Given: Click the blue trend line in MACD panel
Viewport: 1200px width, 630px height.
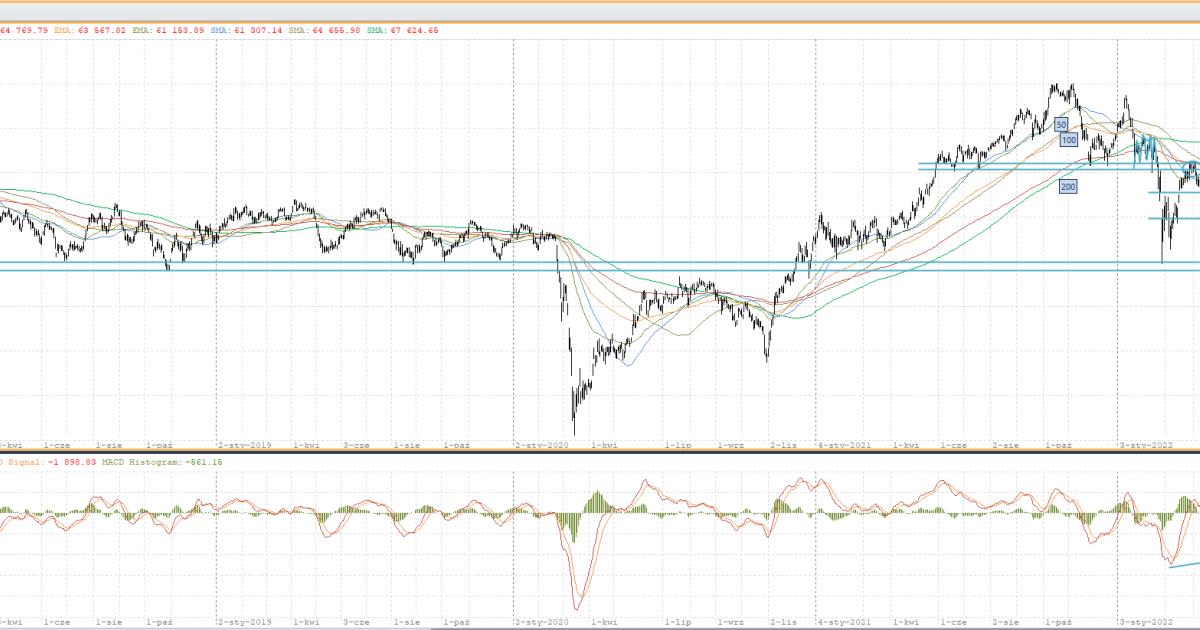Looking at the screenshot, I should pyautogui.click(x=1185, y=565).
